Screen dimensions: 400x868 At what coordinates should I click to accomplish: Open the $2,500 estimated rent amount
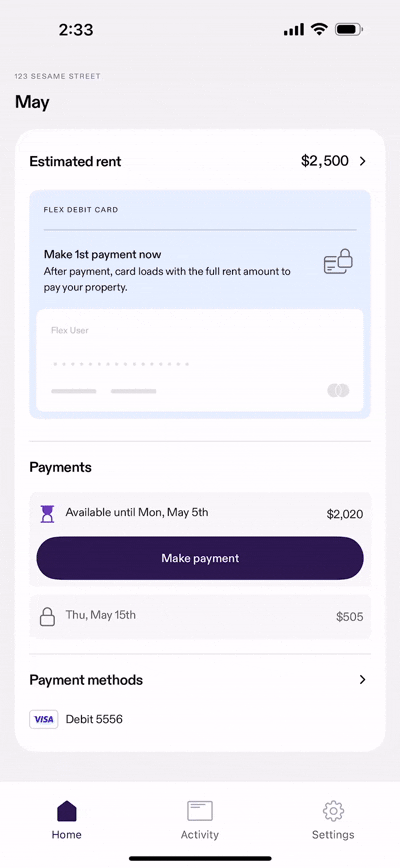(x=325, y=161)
